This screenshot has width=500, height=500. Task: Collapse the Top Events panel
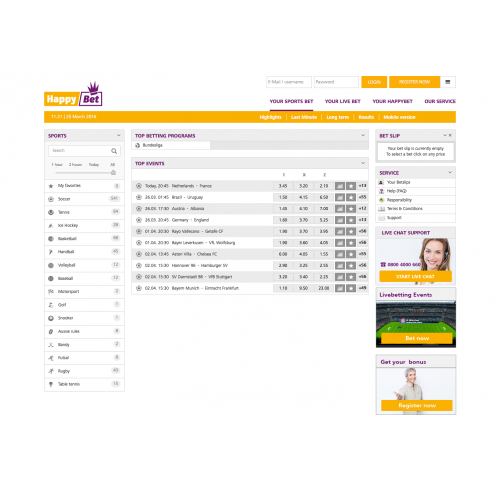tap(363, 163)
